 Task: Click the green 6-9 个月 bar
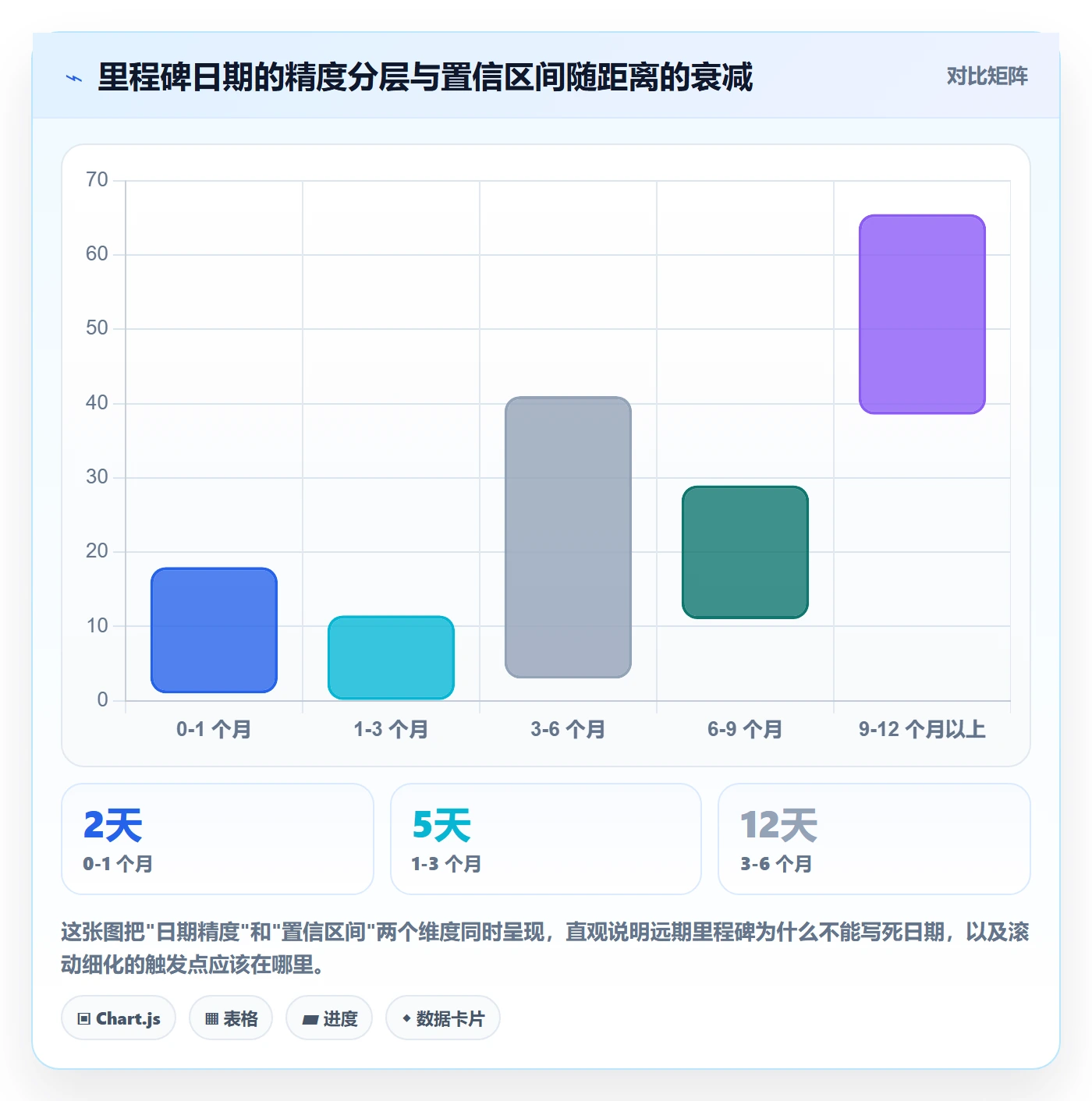pos(745,552)
